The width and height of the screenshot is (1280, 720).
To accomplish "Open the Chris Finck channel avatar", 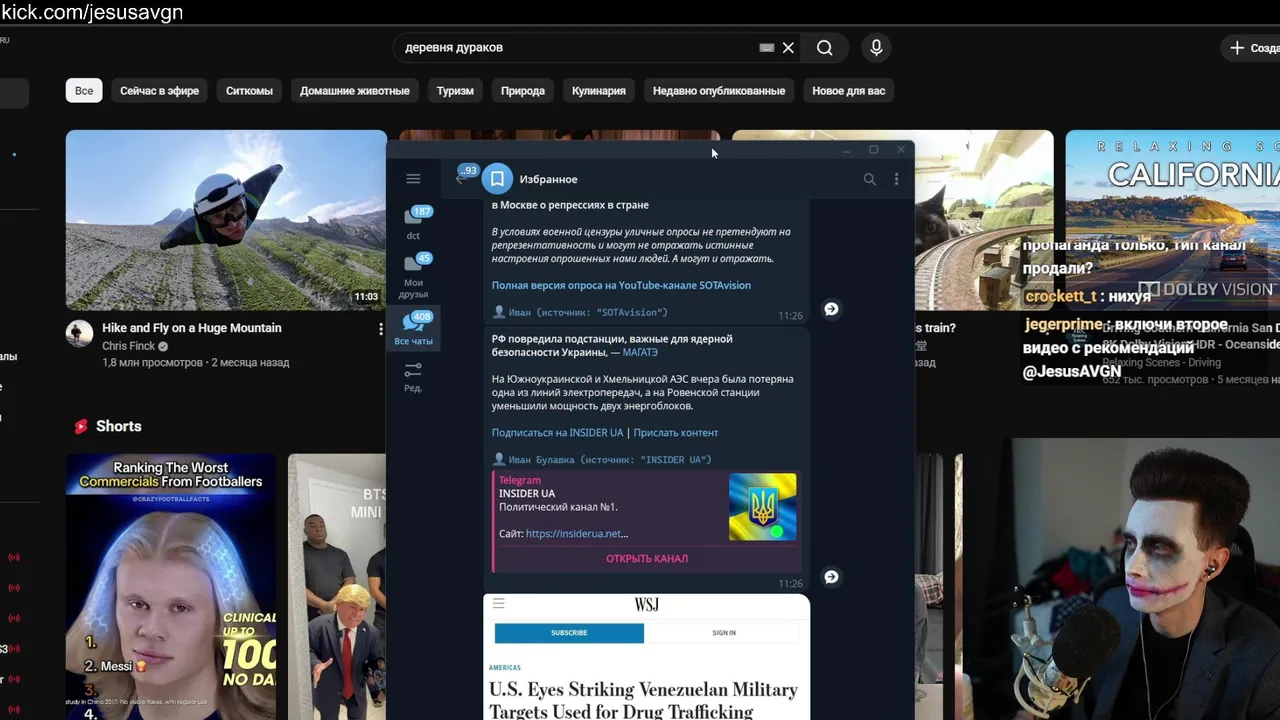I will point(79,334).
